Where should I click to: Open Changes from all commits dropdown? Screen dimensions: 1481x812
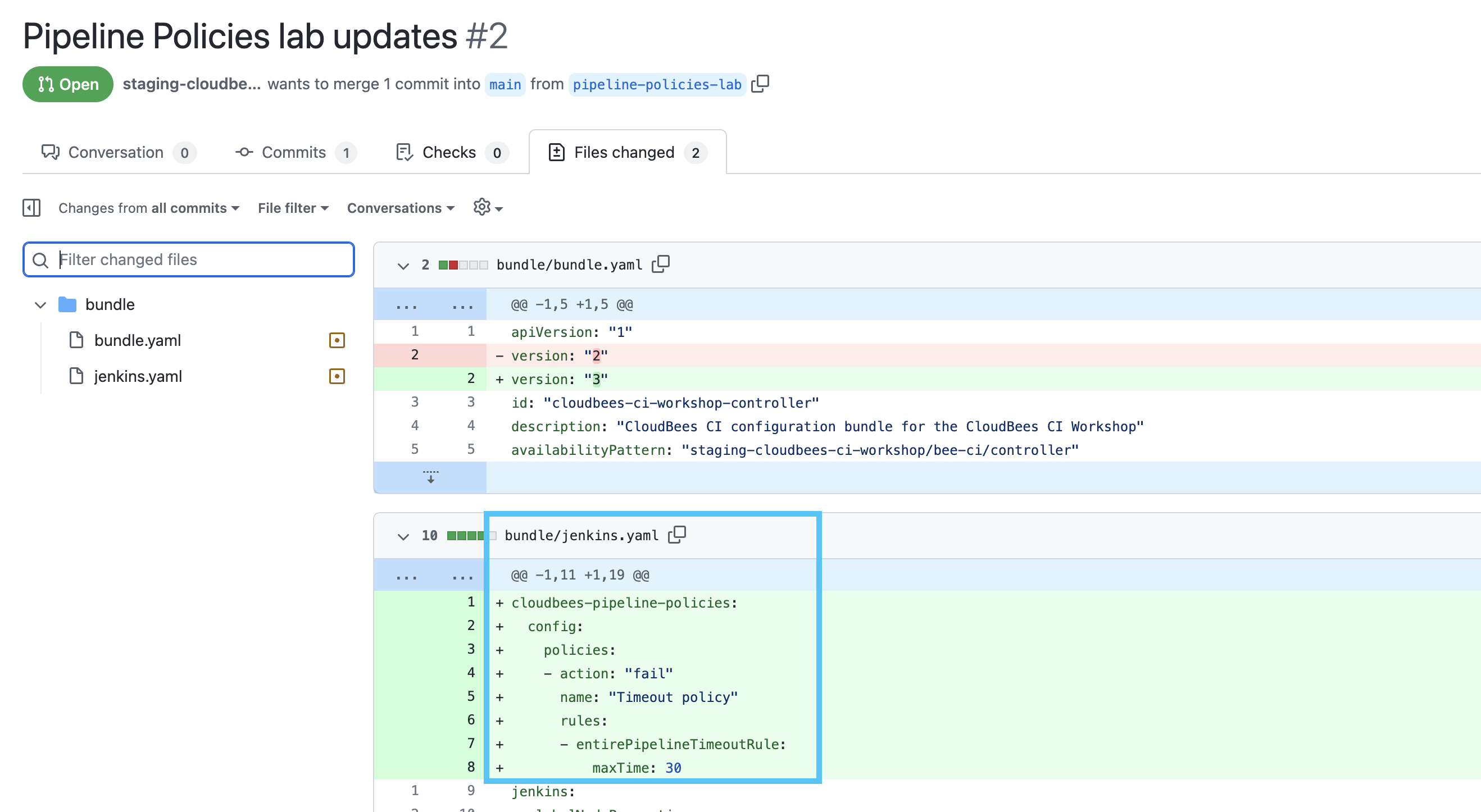point(149,208)
